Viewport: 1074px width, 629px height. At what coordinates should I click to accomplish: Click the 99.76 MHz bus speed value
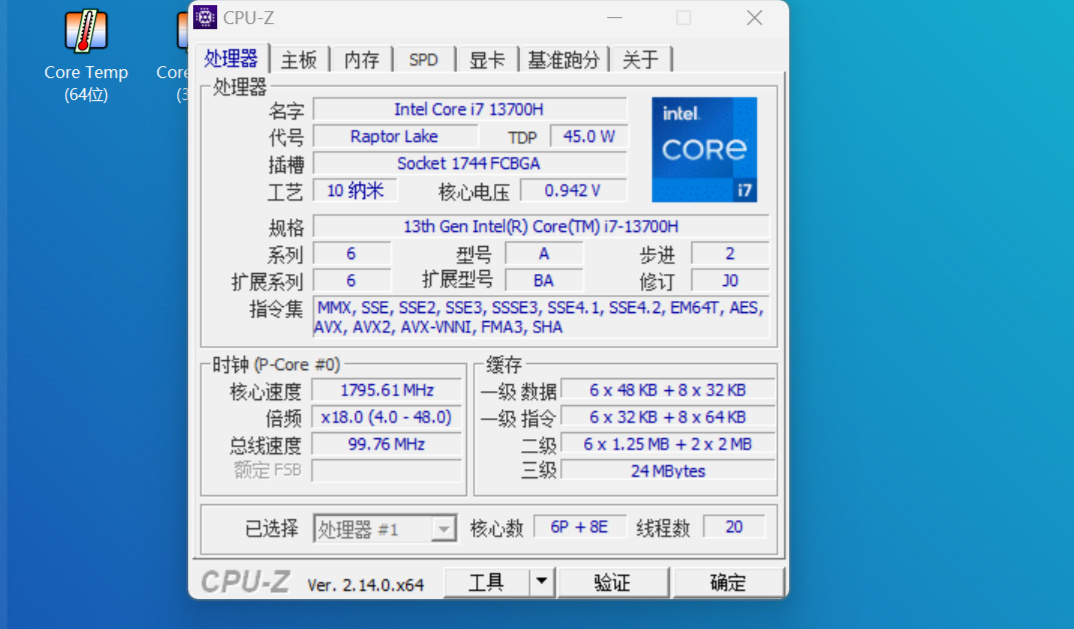[387, 444]
